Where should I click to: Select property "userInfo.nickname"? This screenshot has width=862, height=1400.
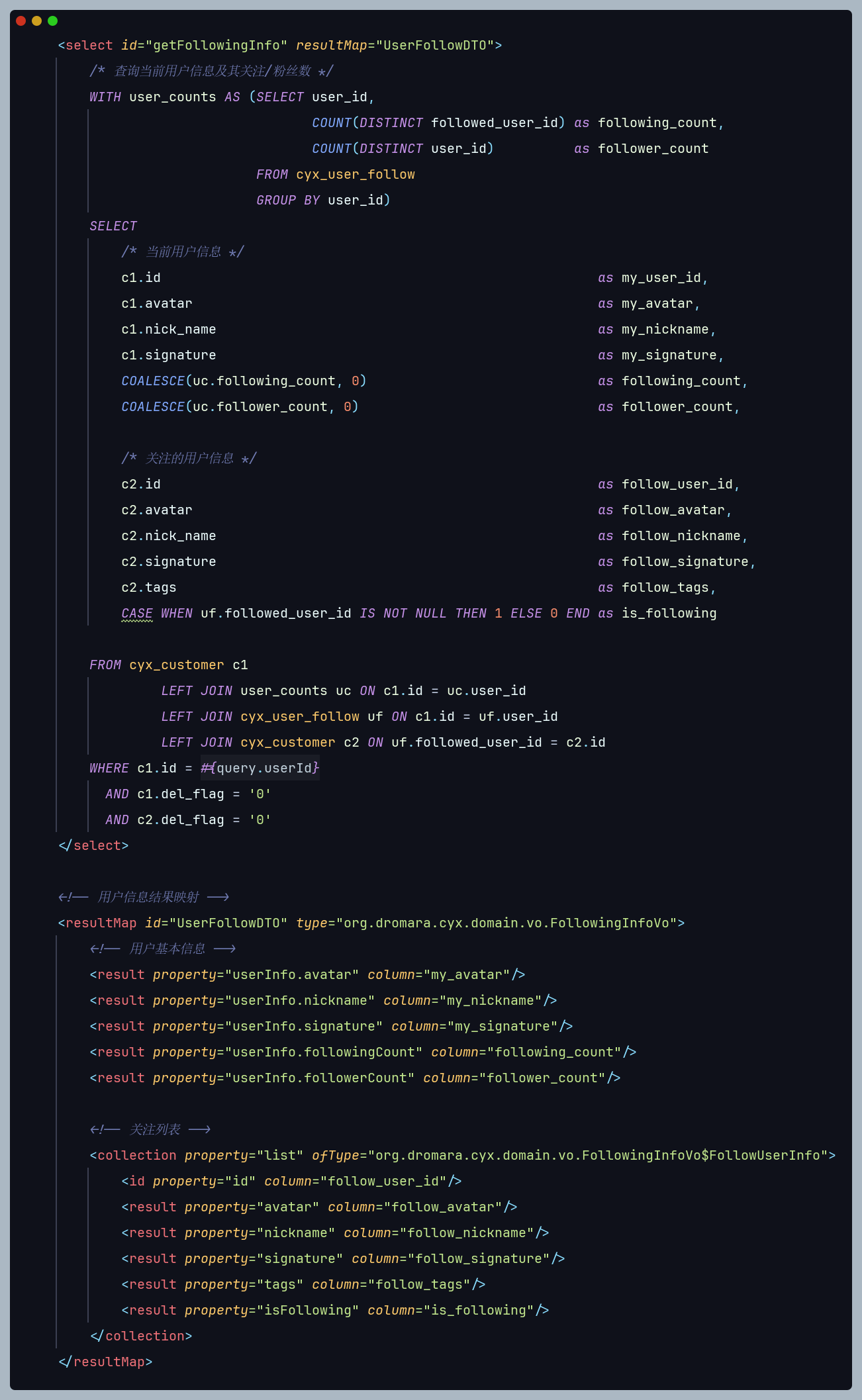pyautogui.click(x=300, y=1000)
